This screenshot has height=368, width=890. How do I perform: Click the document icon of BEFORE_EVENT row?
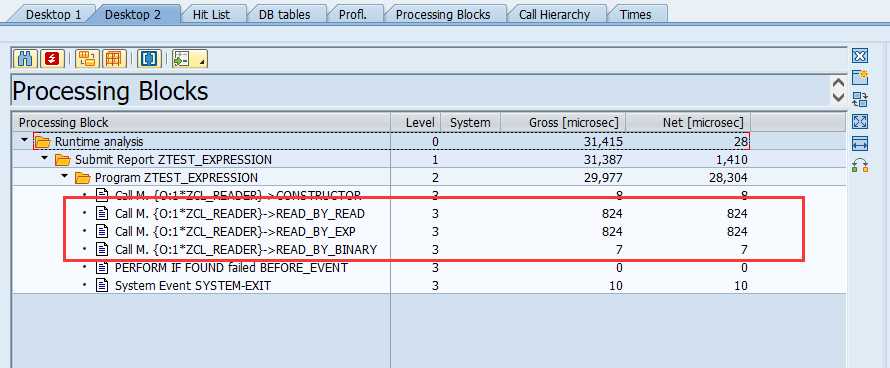(x=102, y=267)
